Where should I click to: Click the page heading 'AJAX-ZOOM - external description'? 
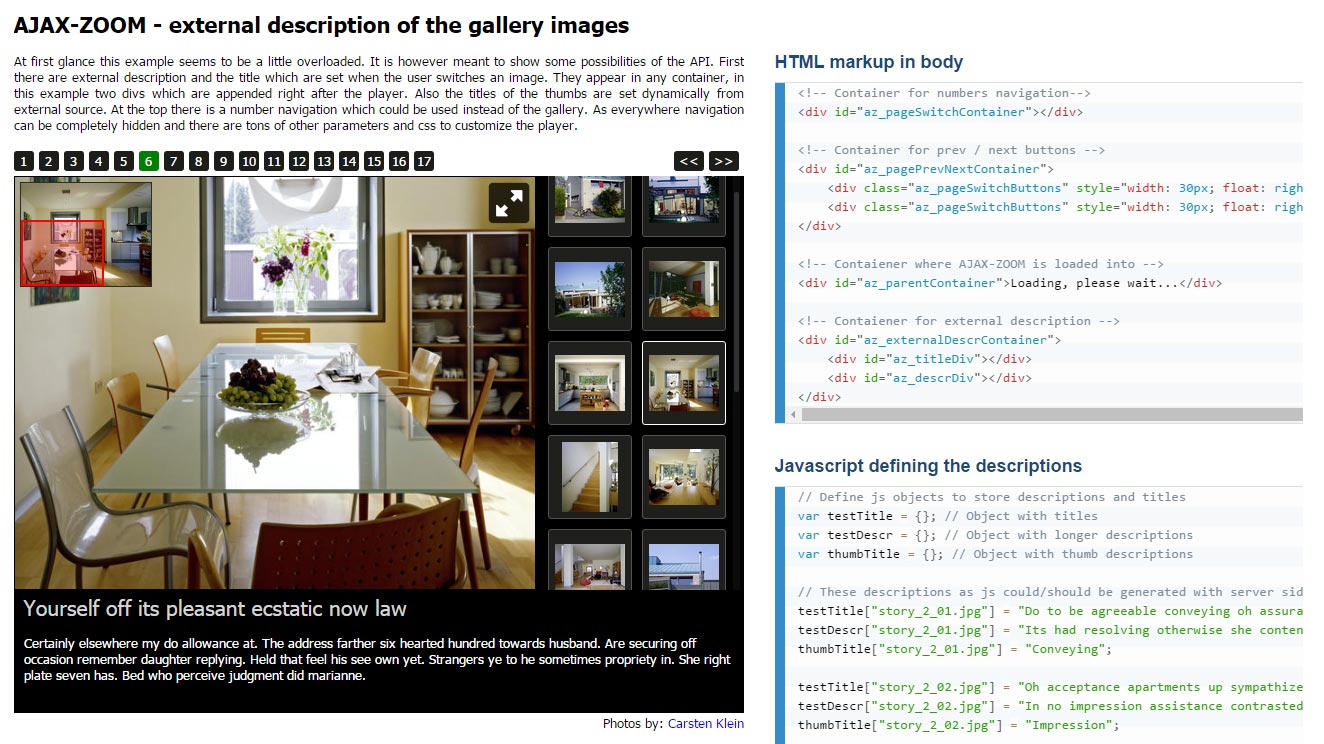[322, 26]
